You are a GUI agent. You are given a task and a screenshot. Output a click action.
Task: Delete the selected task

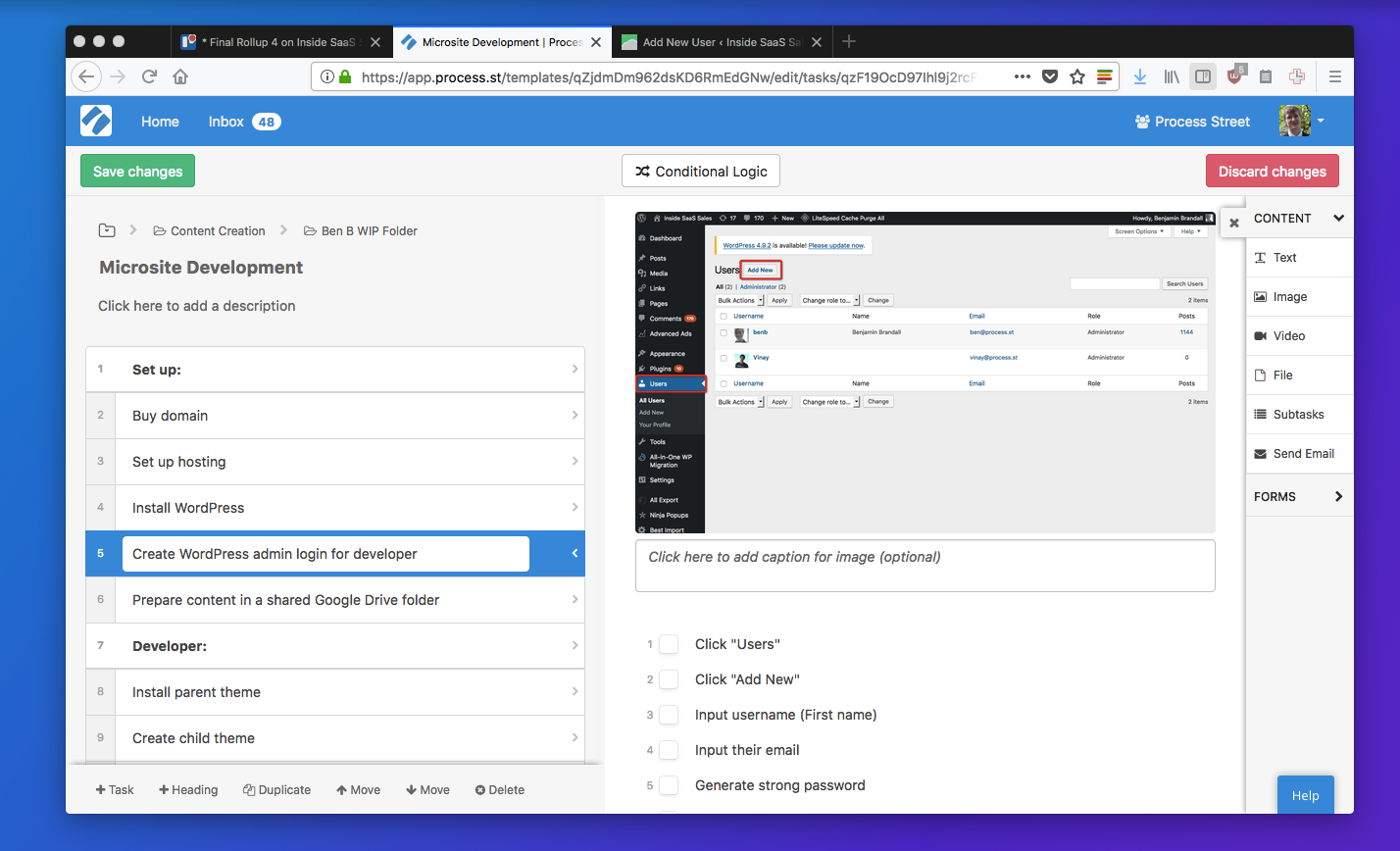(500, 789)
